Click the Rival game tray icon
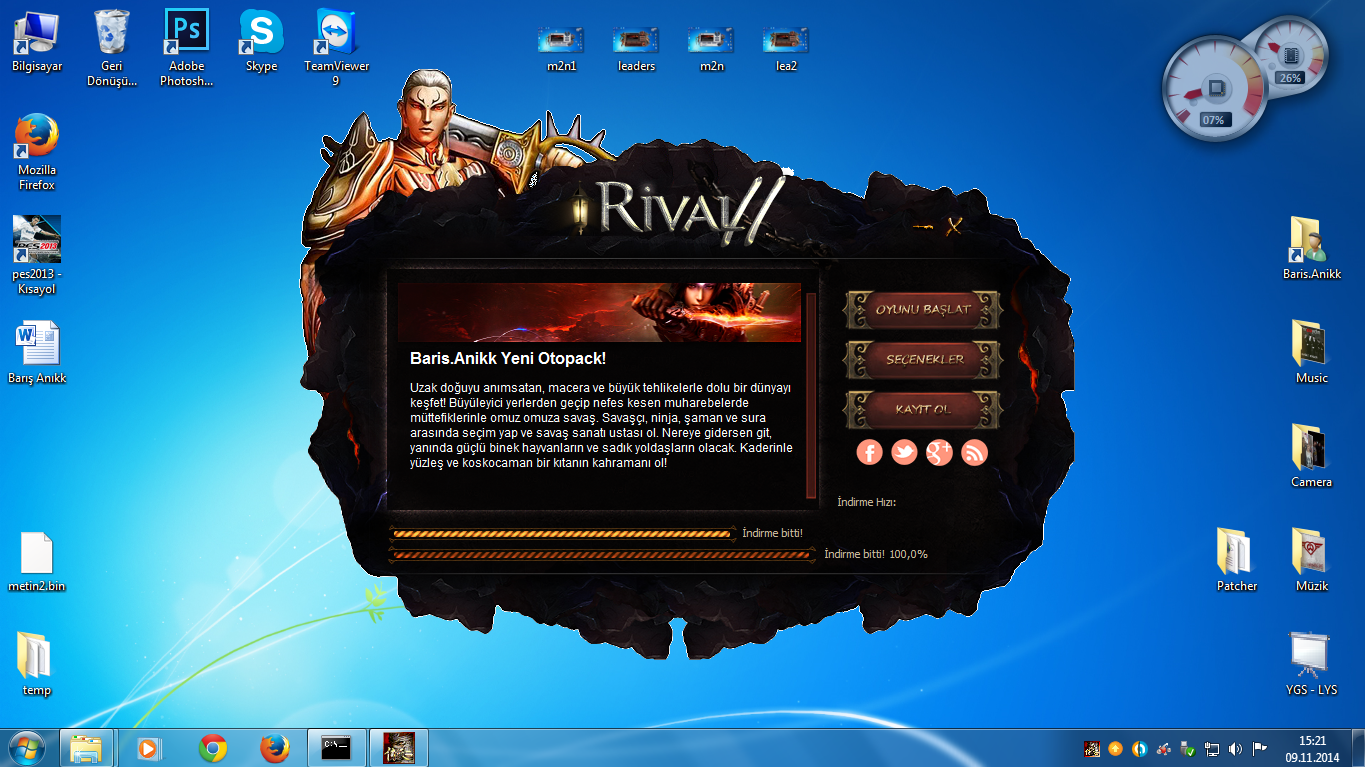 pos(1092,748)
